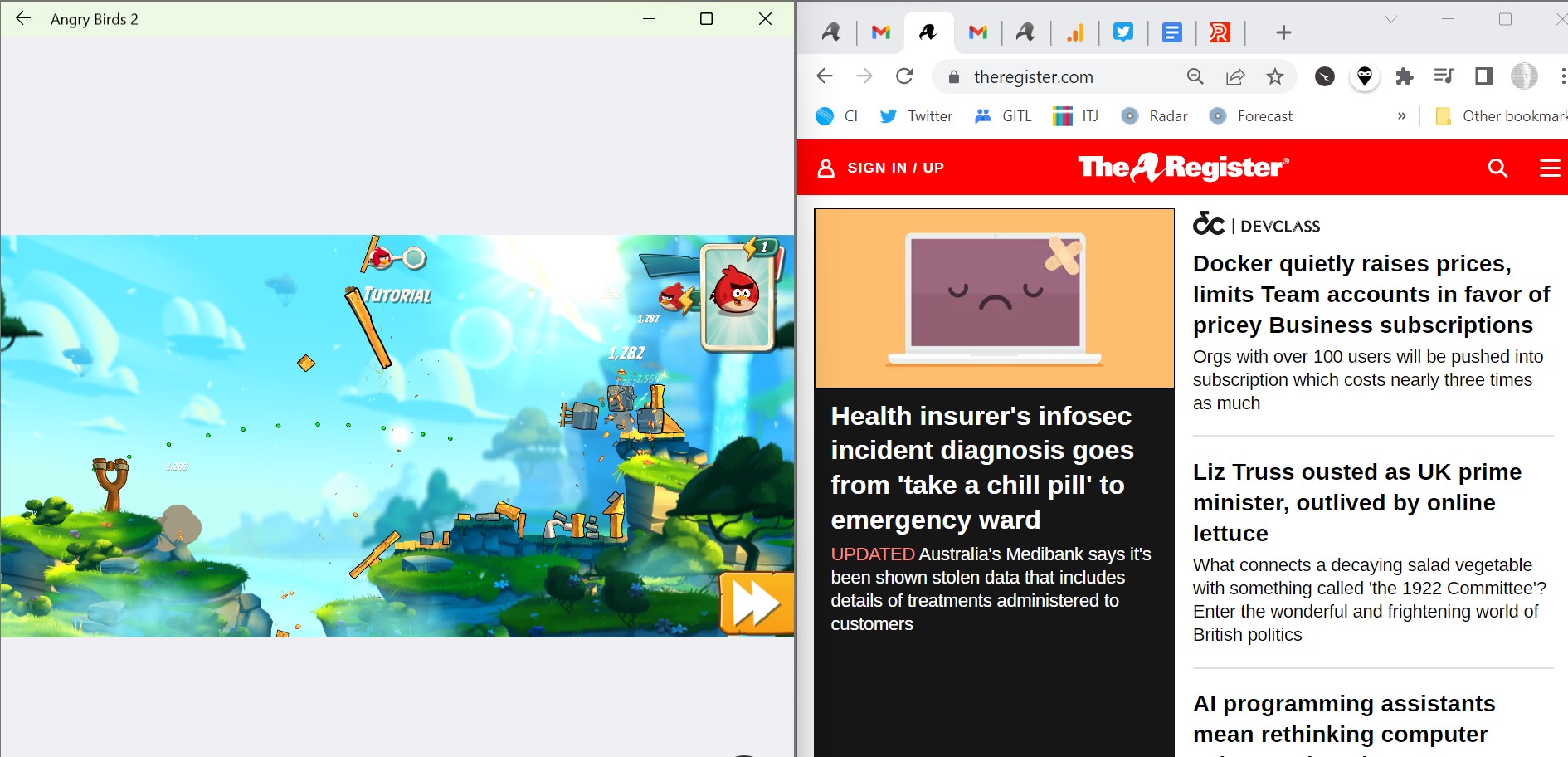Open the Twitter bookmark
The height and width of the screenshot is (757, 1568).
click(x=916, y=116)
